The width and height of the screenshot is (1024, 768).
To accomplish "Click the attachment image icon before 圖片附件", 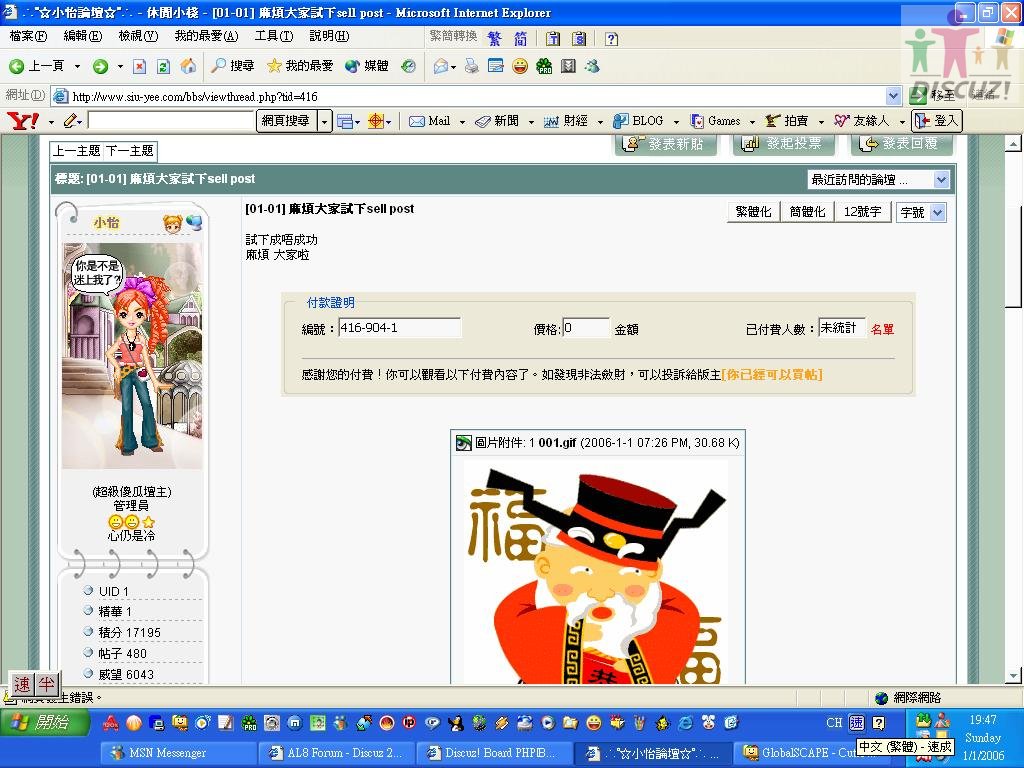I will tap(464, 443).
